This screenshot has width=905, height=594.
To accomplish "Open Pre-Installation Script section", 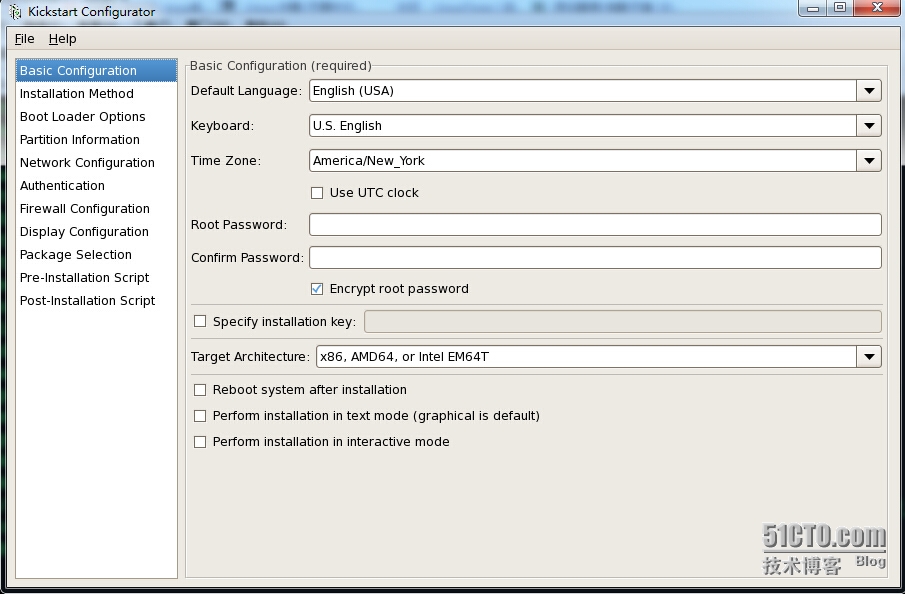I will coord(96,278).
